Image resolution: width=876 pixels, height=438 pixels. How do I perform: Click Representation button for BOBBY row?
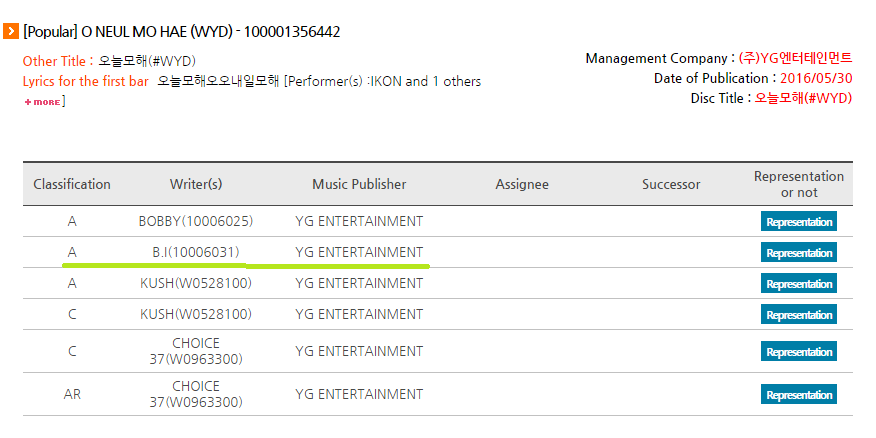click(798, 222)
